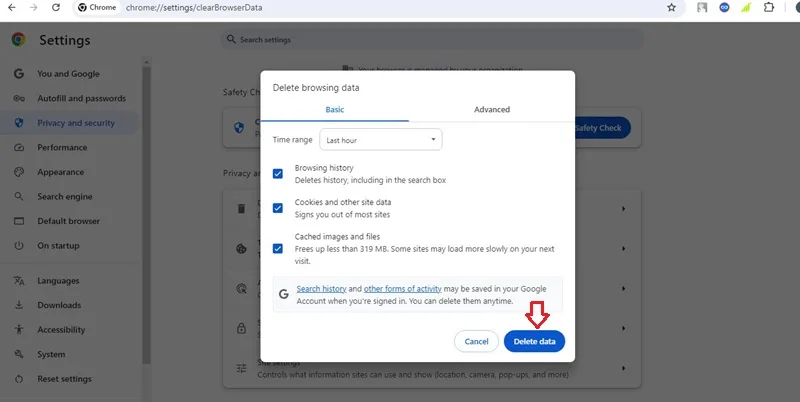Click the Reset settings clock icon
This screenshot has height=402, width=800.
(x=19, y=379)
